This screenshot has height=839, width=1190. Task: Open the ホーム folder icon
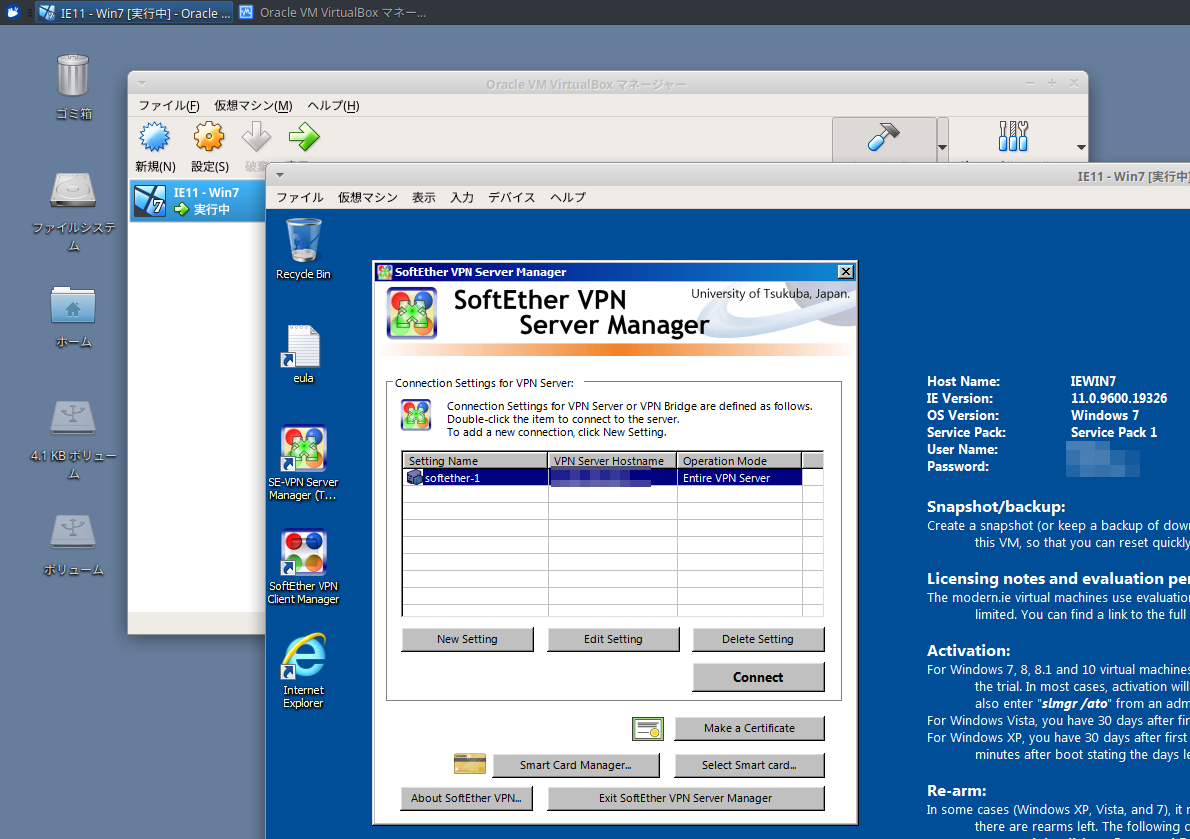(73, 306)
